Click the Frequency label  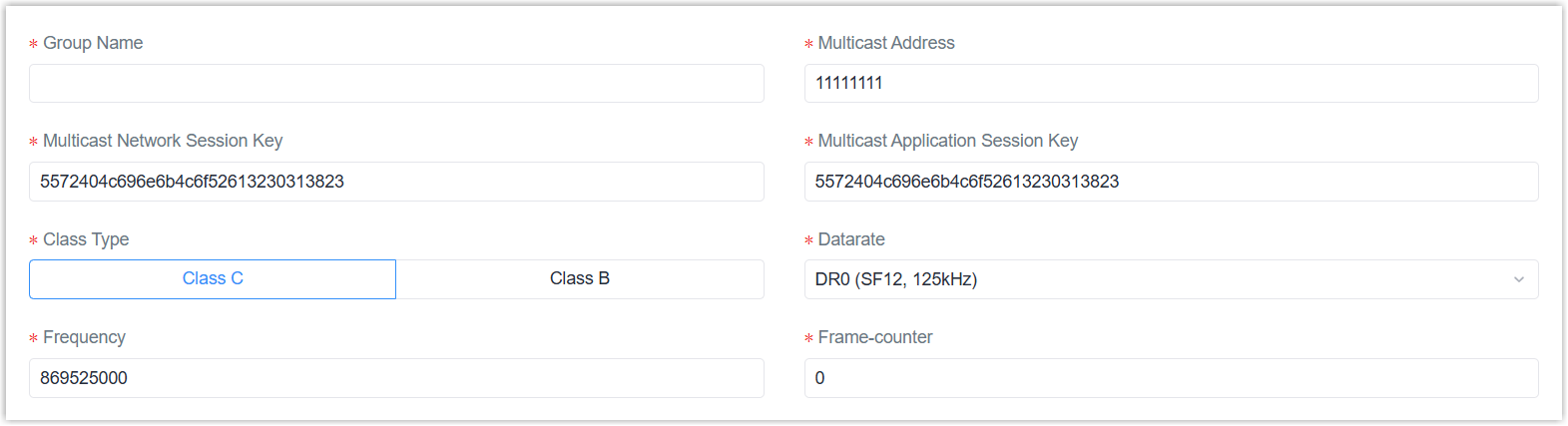[x=84, y=337]
